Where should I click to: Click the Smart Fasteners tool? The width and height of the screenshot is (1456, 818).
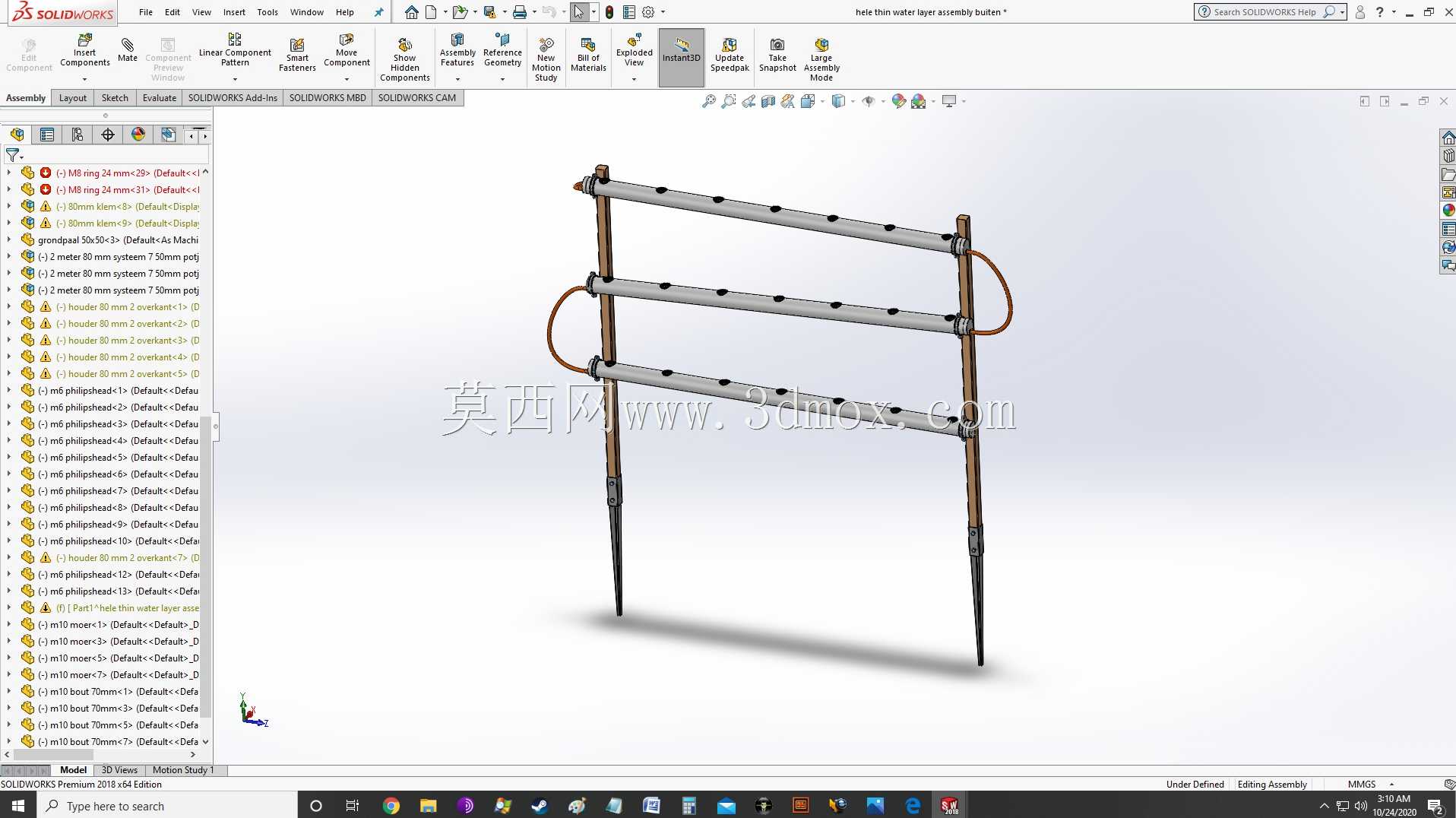coord(297,55)
